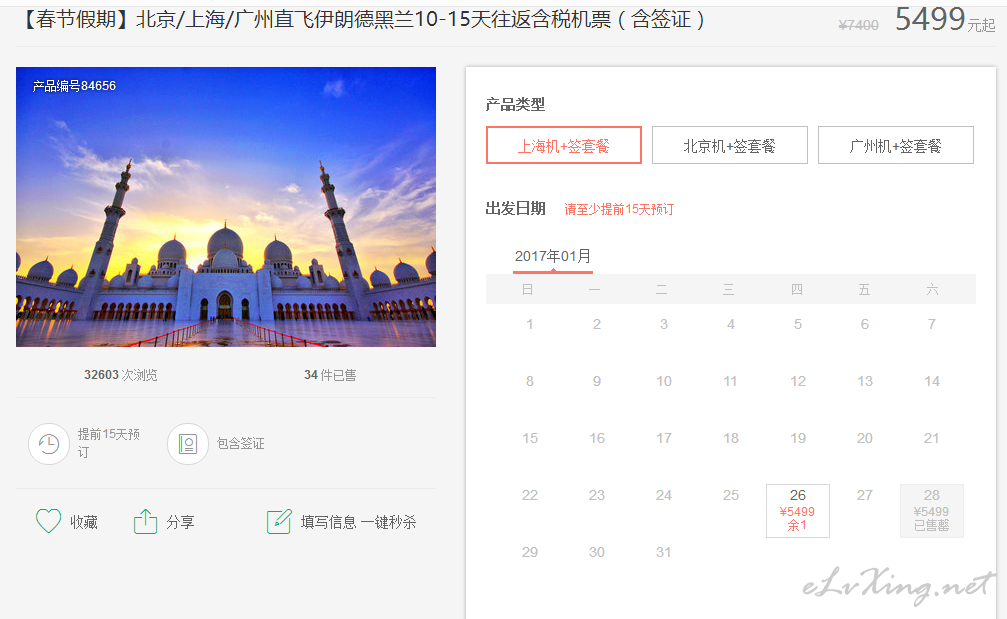
Task: Click the 四 weekday header
Action: (x=796, y=290)
